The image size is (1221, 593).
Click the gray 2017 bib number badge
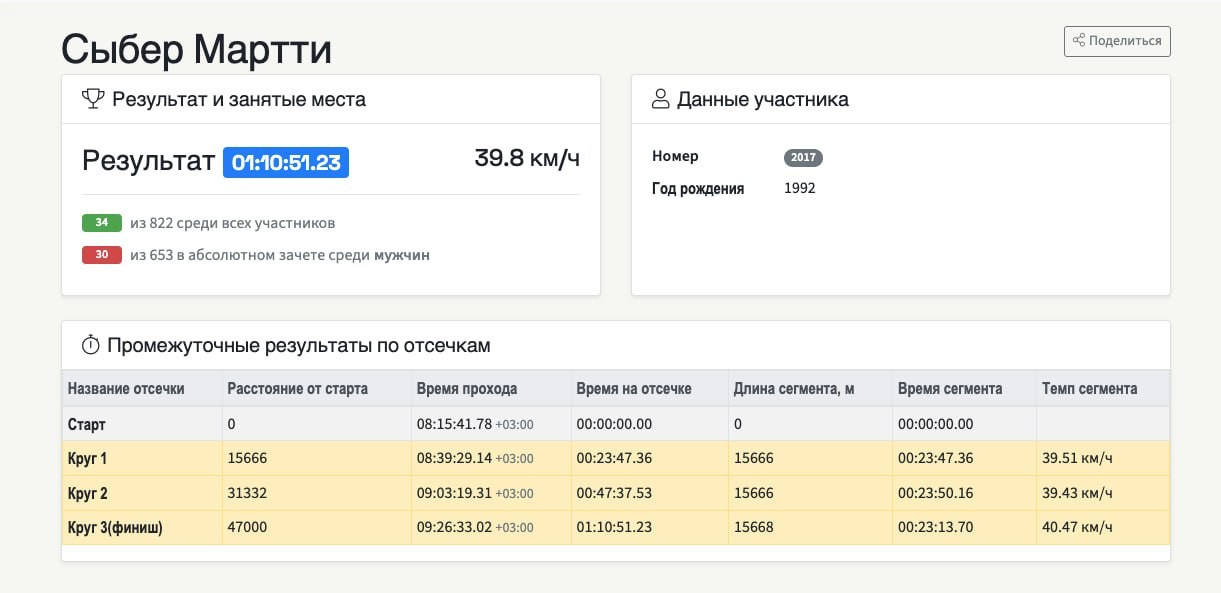[x=803, y=157]
